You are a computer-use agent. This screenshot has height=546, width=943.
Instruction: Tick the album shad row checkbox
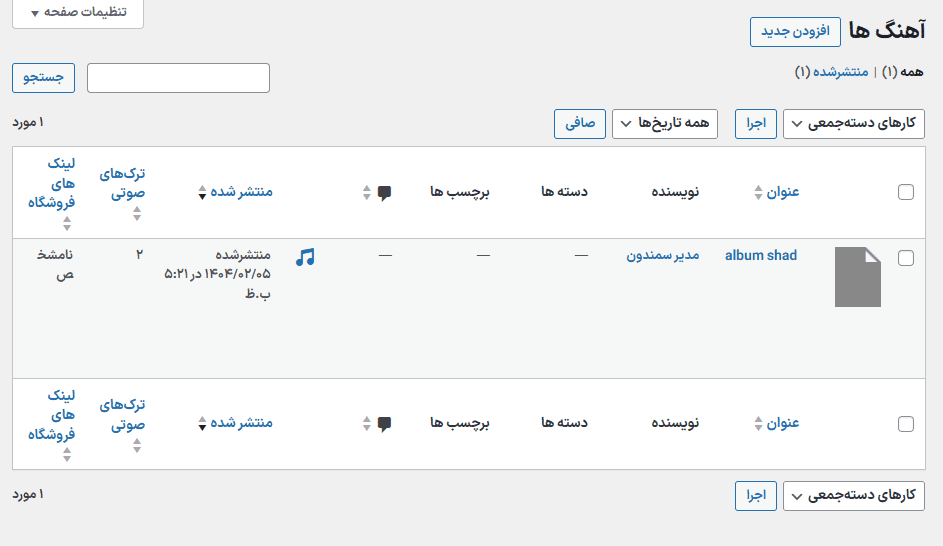click(906, 258)
